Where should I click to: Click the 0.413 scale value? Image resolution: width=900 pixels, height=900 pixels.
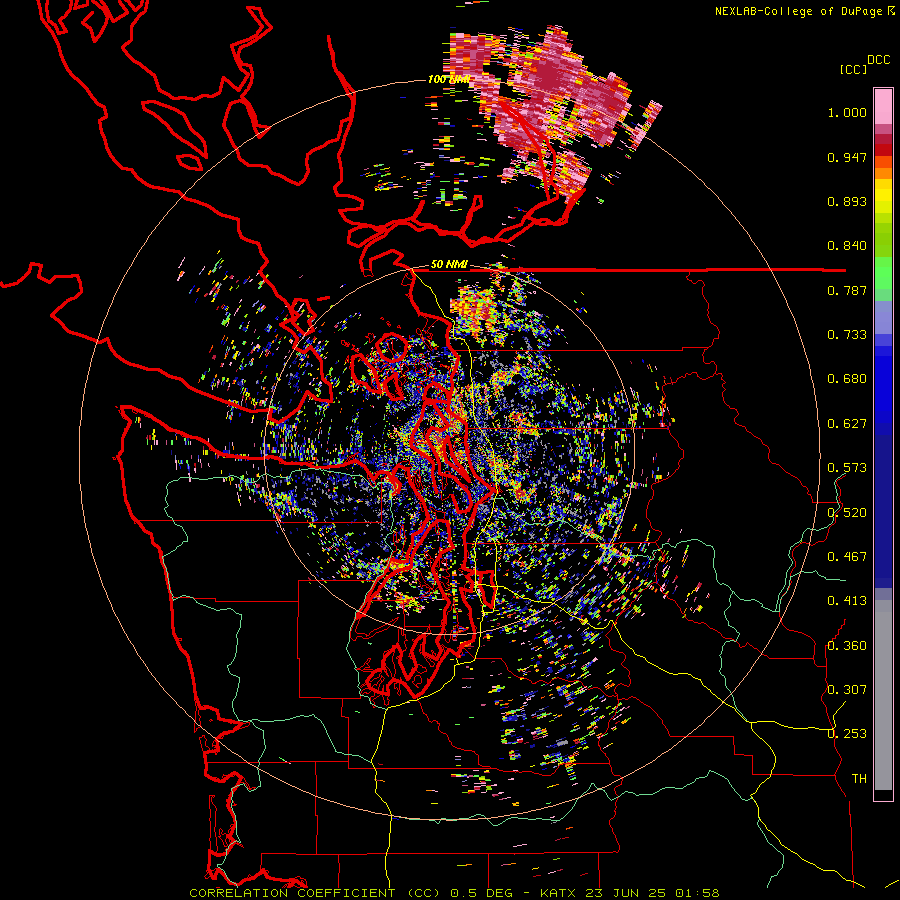[847, 601]
